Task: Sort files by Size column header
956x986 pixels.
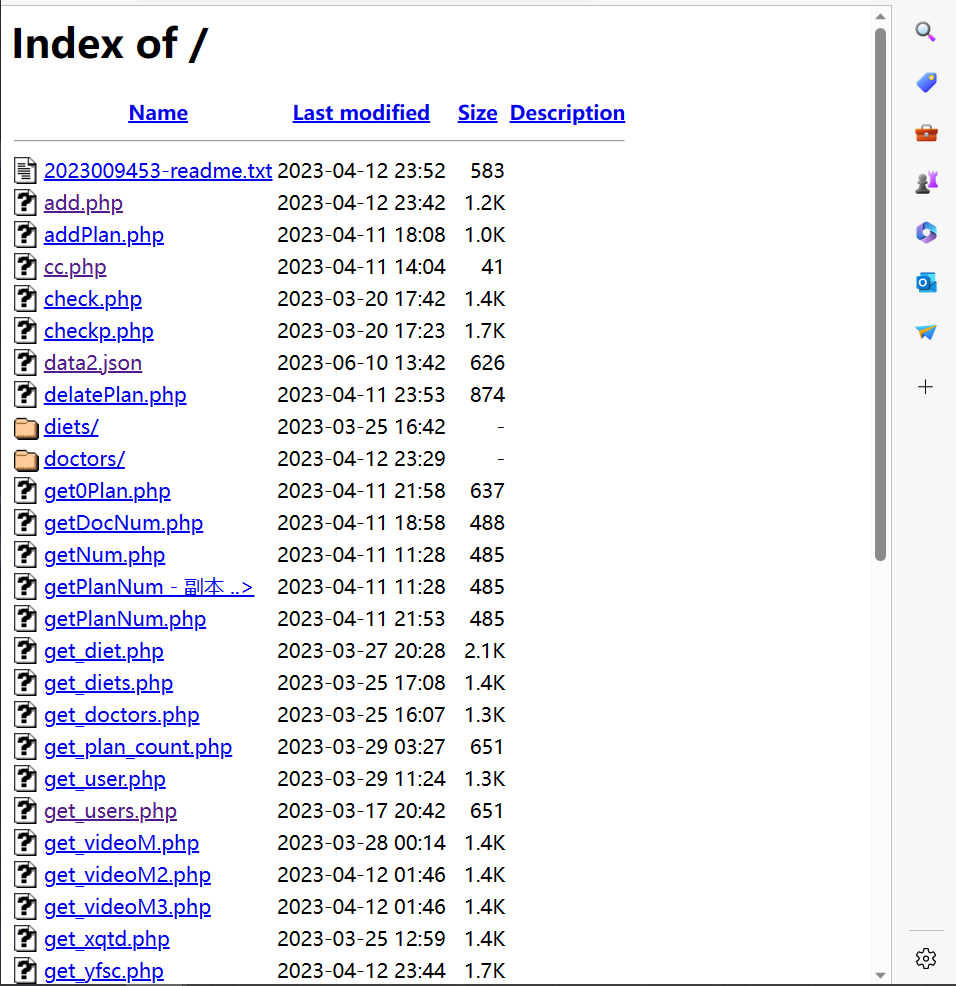Action: point(477,113)
